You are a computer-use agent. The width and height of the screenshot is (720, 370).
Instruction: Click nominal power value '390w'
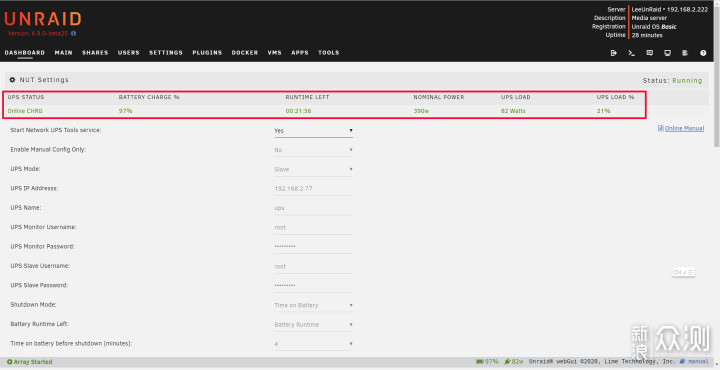click(x=421, y=111)
